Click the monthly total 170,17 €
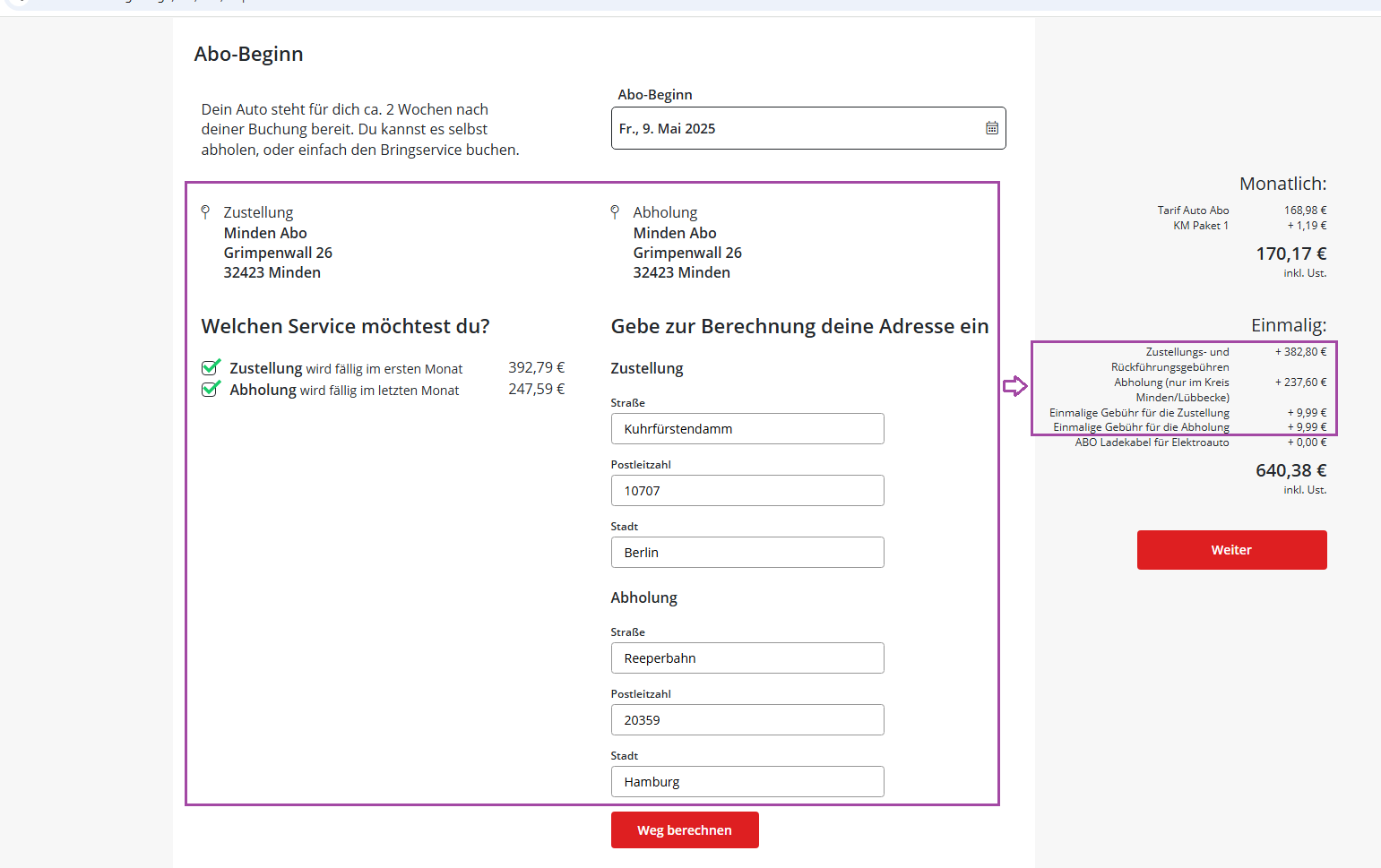 1290,254
